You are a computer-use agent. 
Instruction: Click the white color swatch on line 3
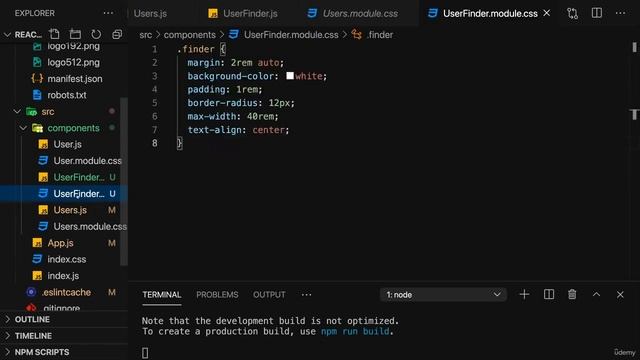290,76
